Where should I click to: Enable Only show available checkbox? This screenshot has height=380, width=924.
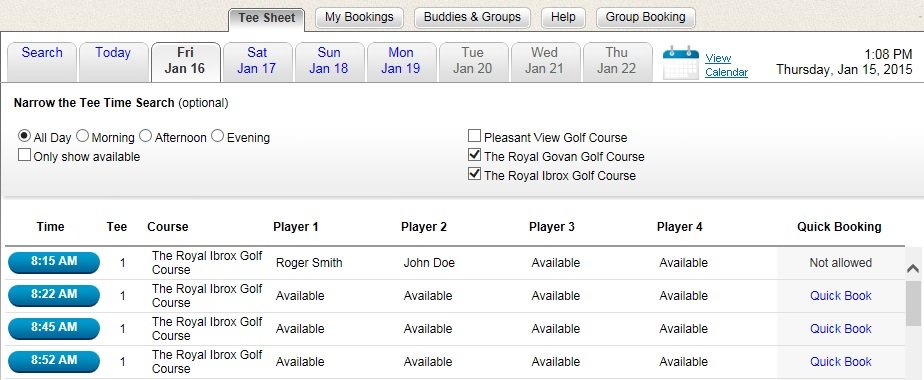point(24,155)
